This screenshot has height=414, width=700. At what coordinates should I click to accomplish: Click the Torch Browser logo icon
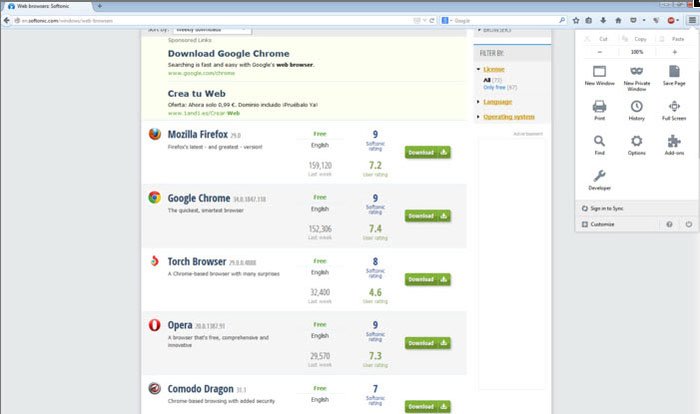coord(154,261)
